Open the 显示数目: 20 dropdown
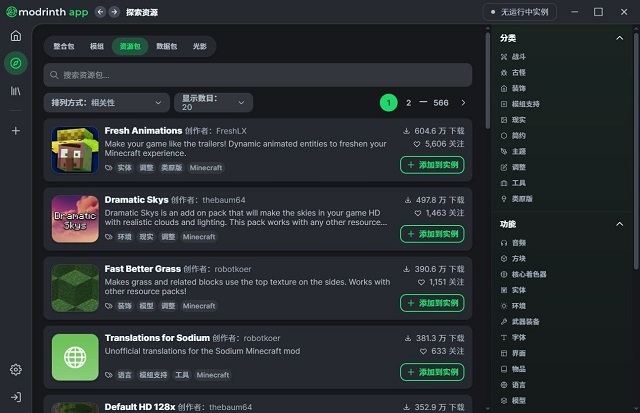 pyautogui.click(x=213, y=103)
